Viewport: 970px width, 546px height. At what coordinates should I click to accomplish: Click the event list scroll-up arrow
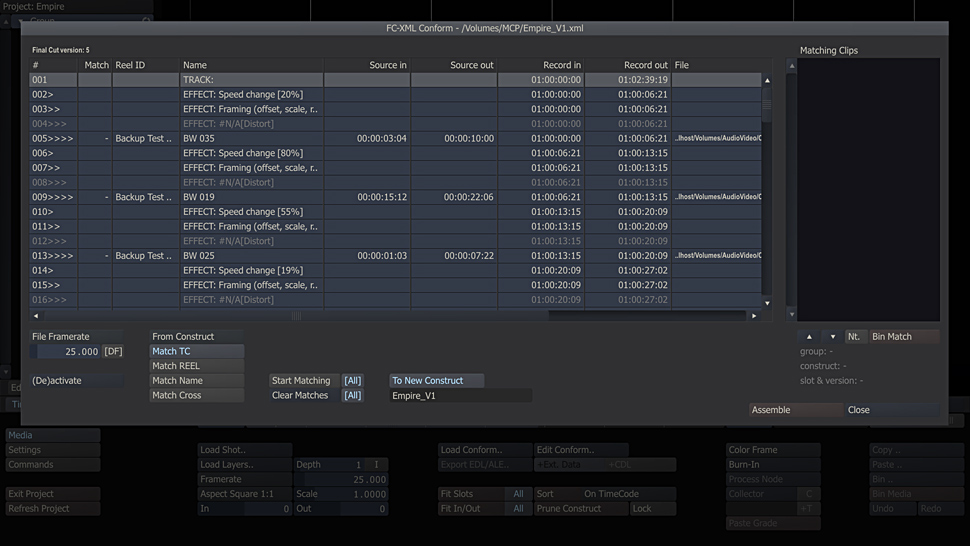click(767, 80)
